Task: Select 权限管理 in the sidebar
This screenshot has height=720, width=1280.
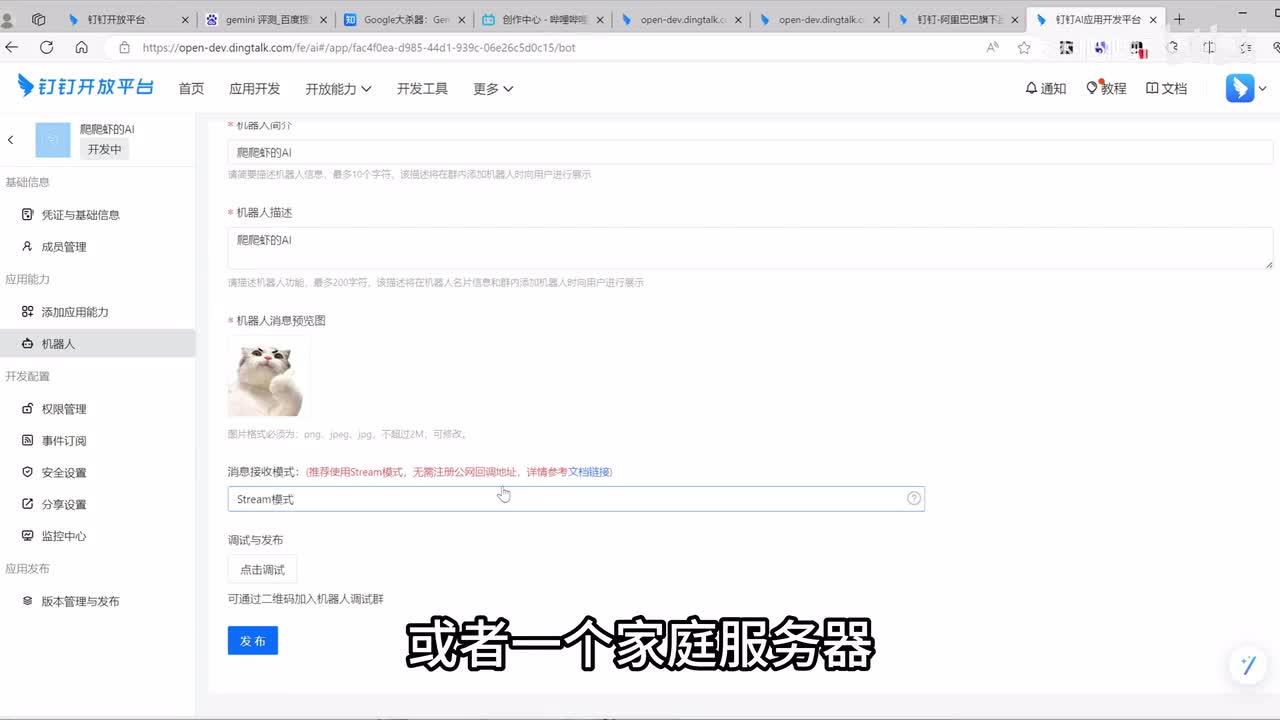Action: pyautogui.click(x=64, y=409)
